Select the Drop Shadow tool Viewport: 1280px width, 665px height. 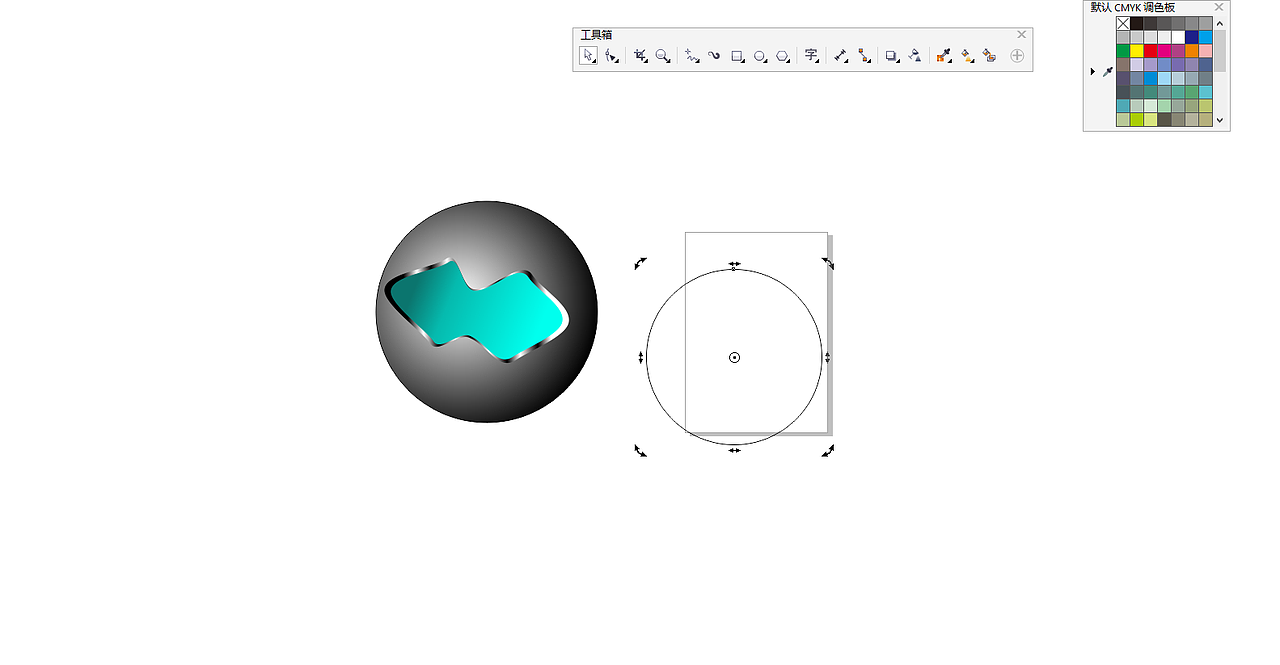click(892, 56)
